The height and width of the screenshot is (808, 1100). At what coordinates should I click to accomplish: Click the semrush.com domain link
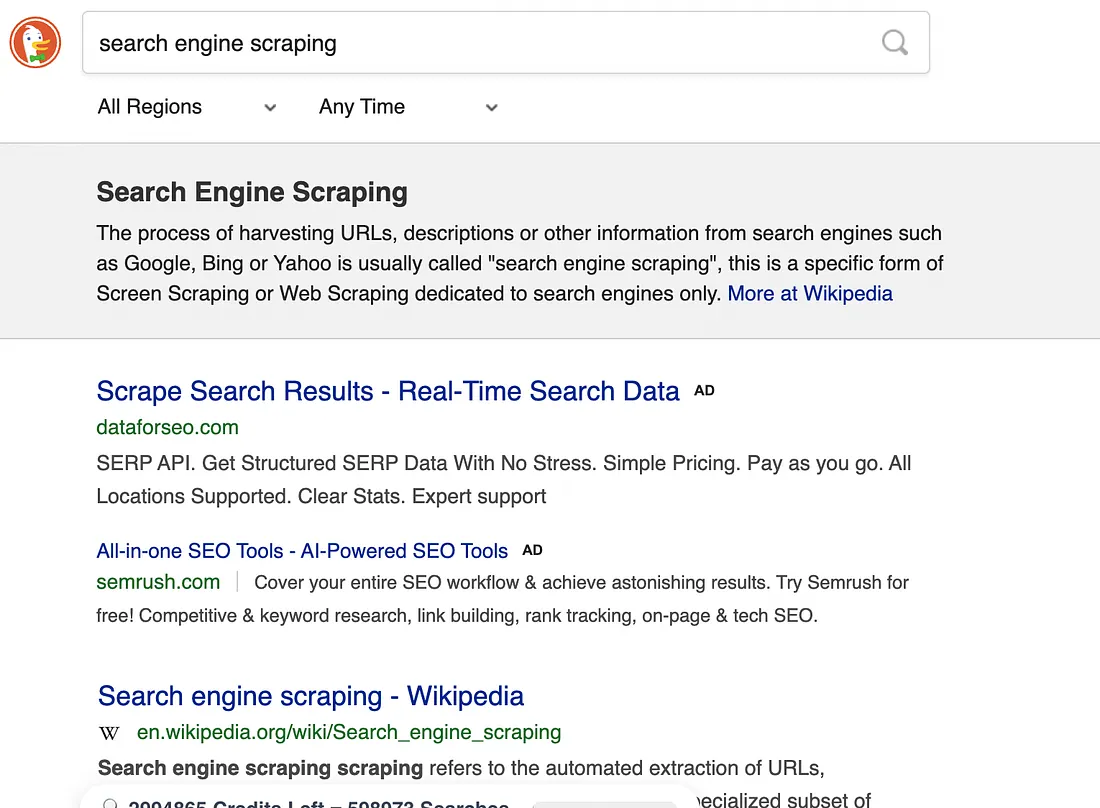pyautogui.click(x=158, y=581)
